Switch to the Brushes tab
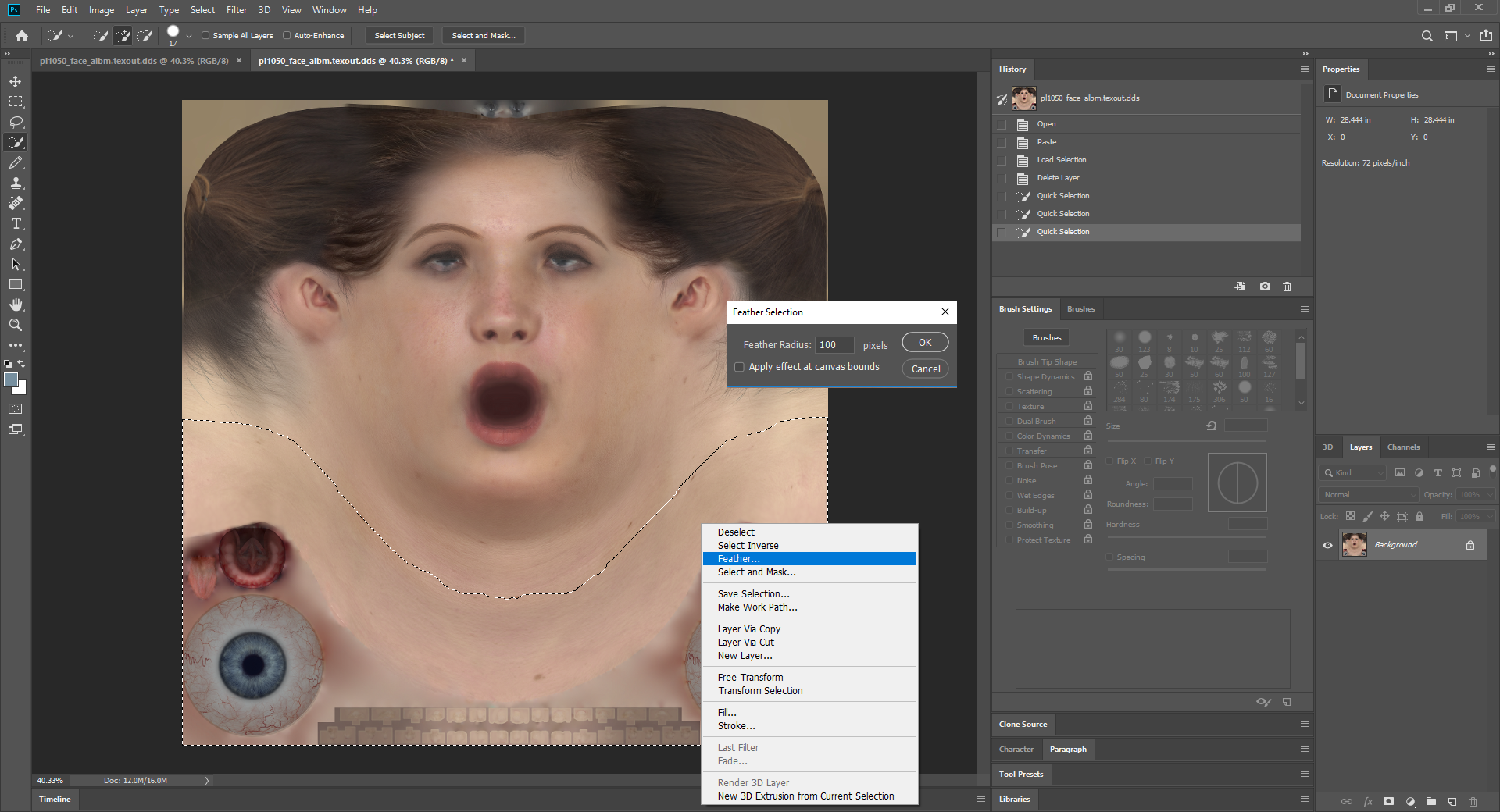Image resolution: width=1500 pixels, height=812 pixels. tap(1080, 309)
